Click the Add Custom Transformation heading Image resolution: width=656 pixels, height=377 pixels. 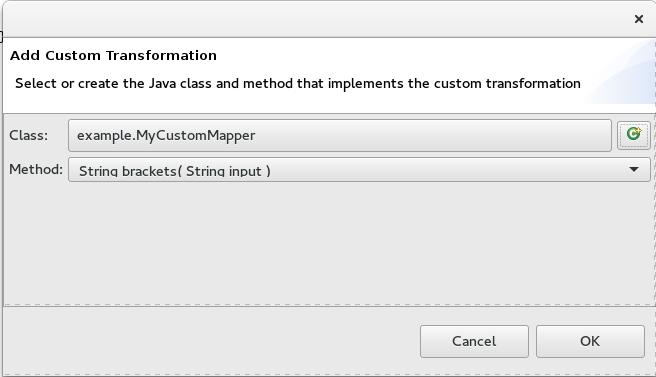point(113,56)
